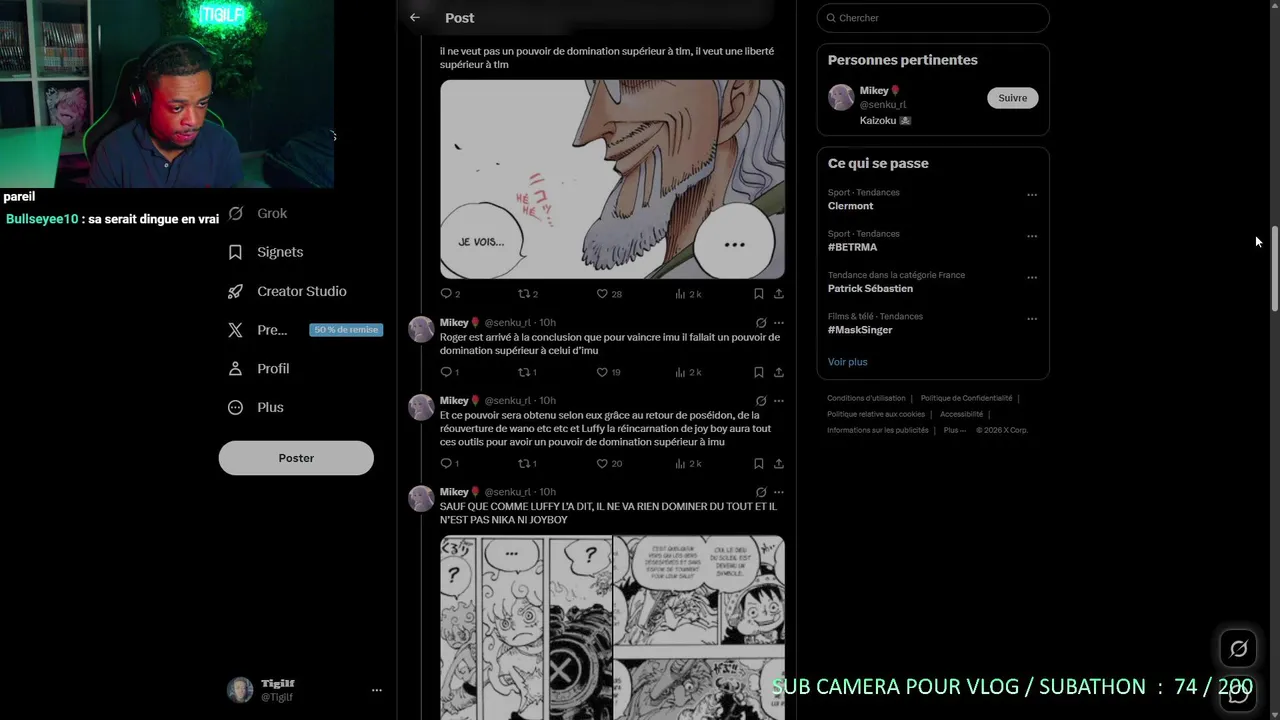
Task: Open the 'JE VOIS' manga image
Action: pyautogui.click(x=612, y=179)
